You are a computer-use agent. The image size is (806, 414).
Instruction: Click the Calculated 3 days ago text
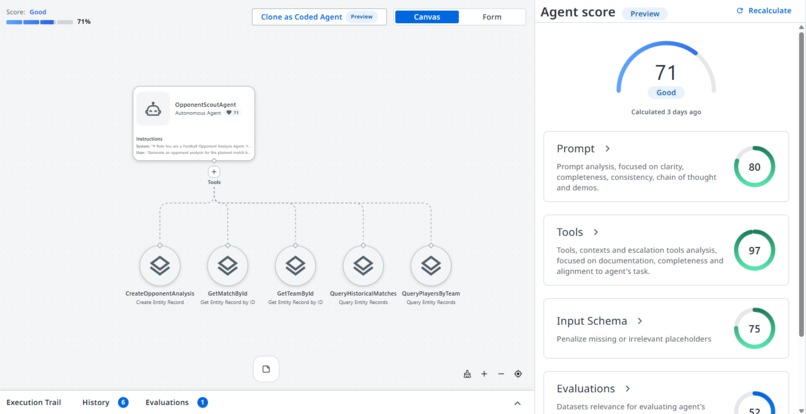tap(666, 112)
